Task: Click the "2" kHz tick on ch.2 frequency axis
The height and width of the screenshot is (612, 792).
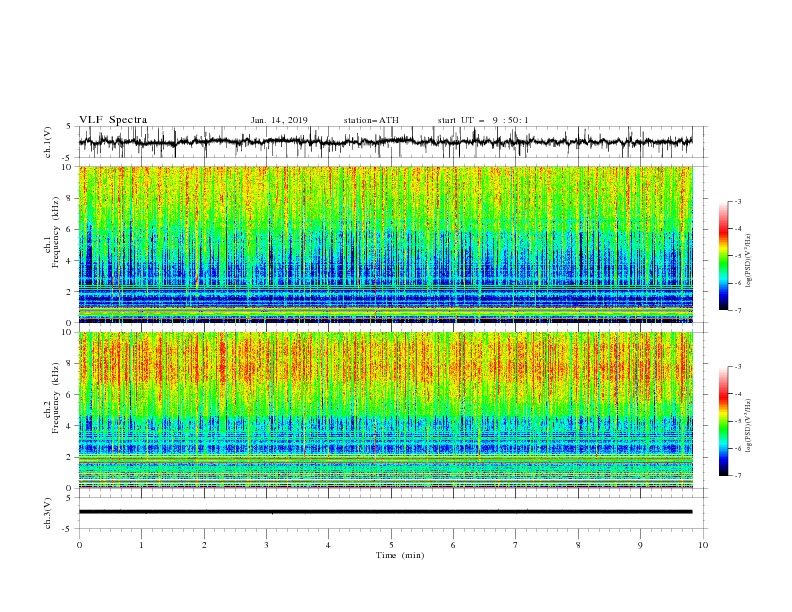Action: click(x=70, y=457)
